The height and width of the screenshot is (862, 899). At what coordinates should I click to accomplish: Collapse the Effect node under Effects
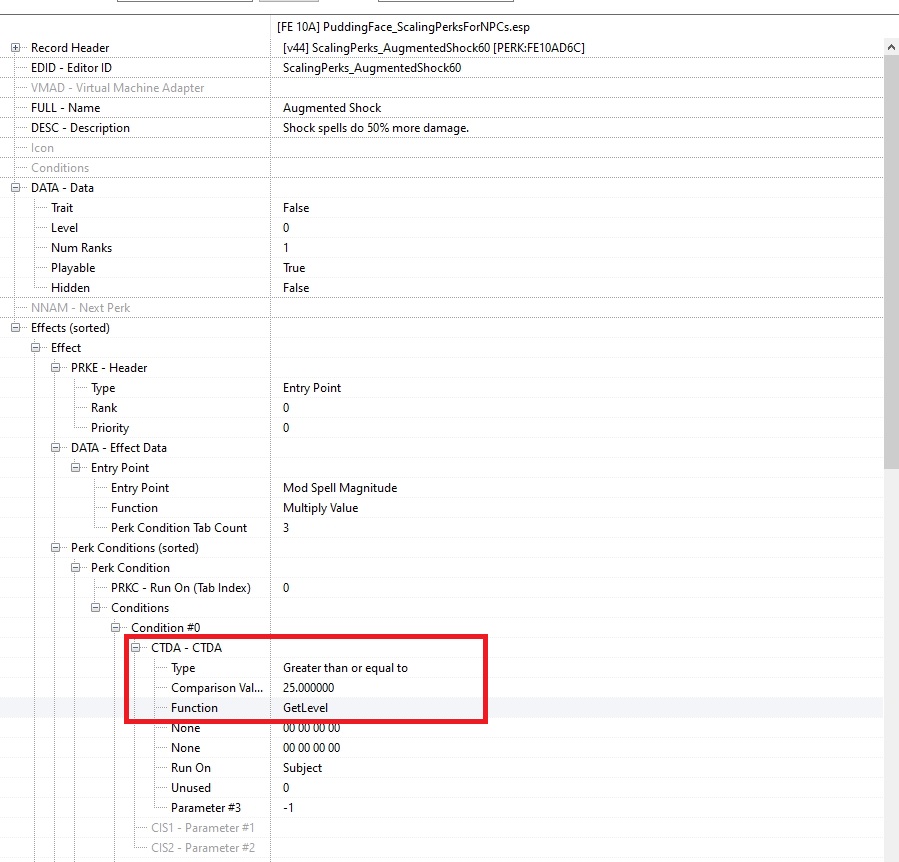36,348
